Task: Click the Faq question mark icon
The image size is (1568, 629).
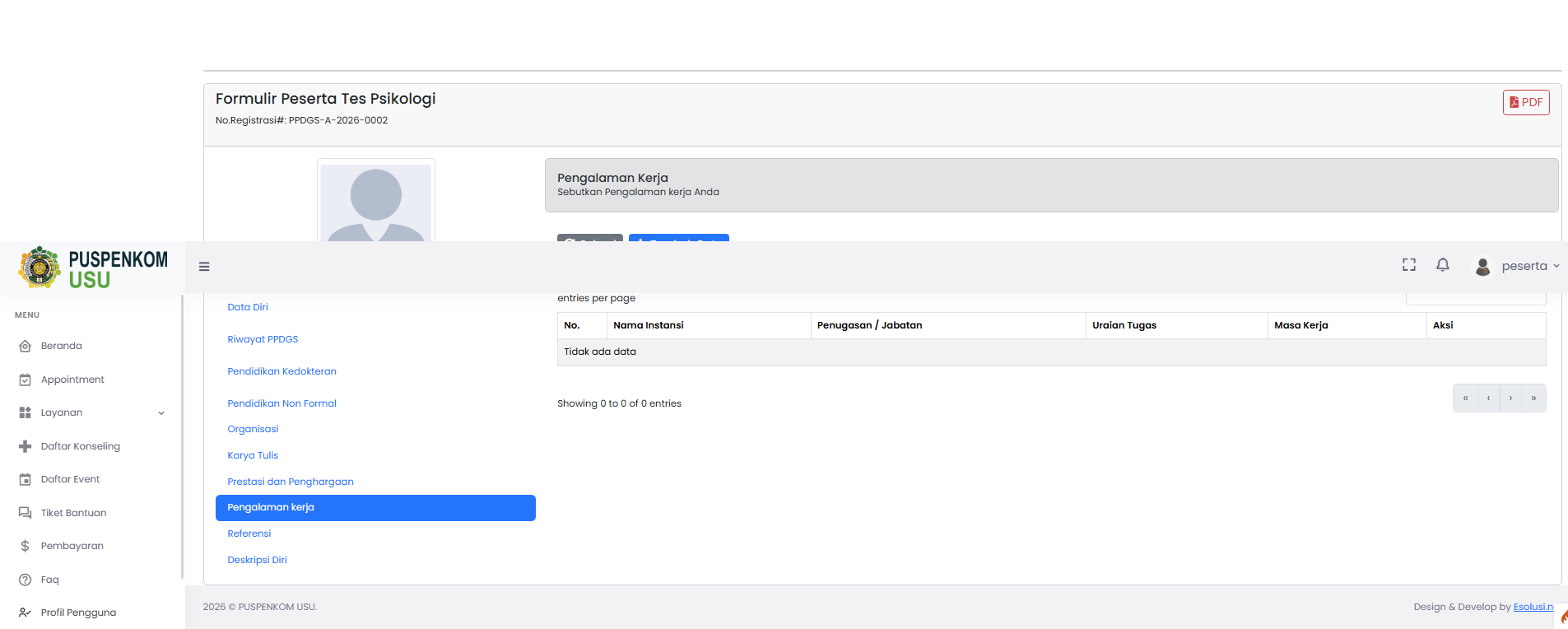Action: [26, 580]
